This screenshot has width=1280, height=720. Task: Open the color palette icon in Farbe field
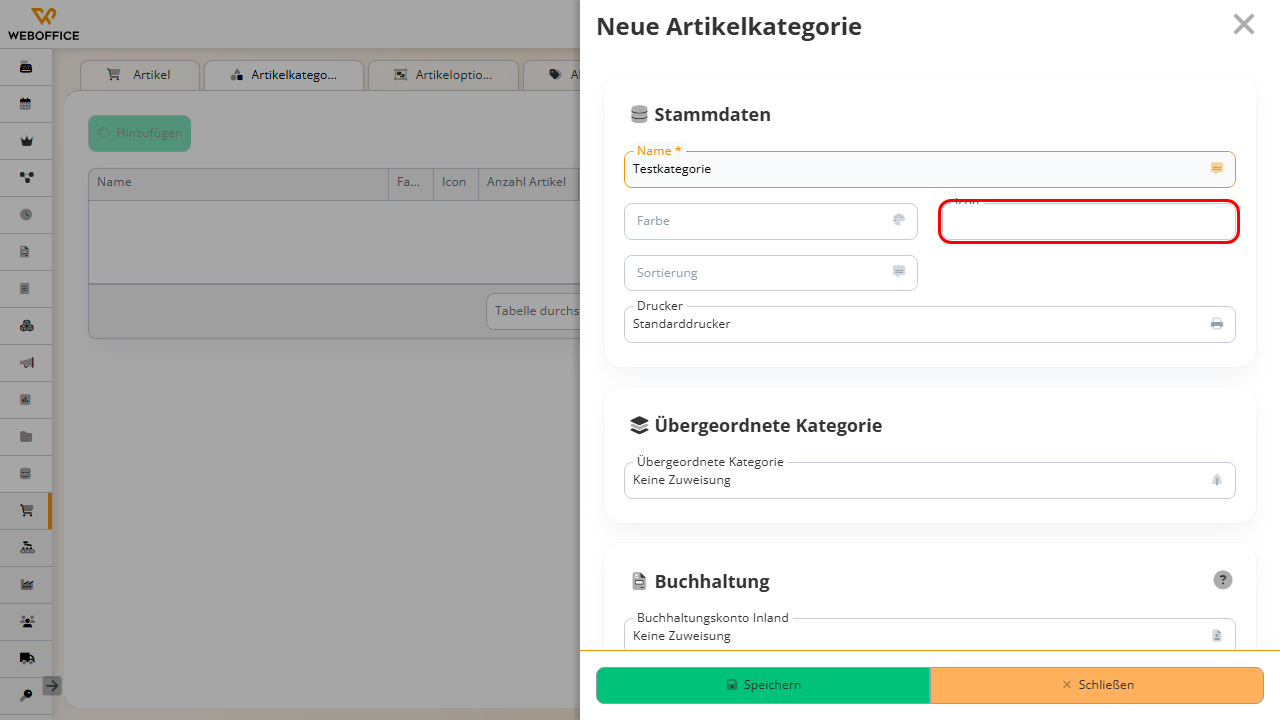899,220
